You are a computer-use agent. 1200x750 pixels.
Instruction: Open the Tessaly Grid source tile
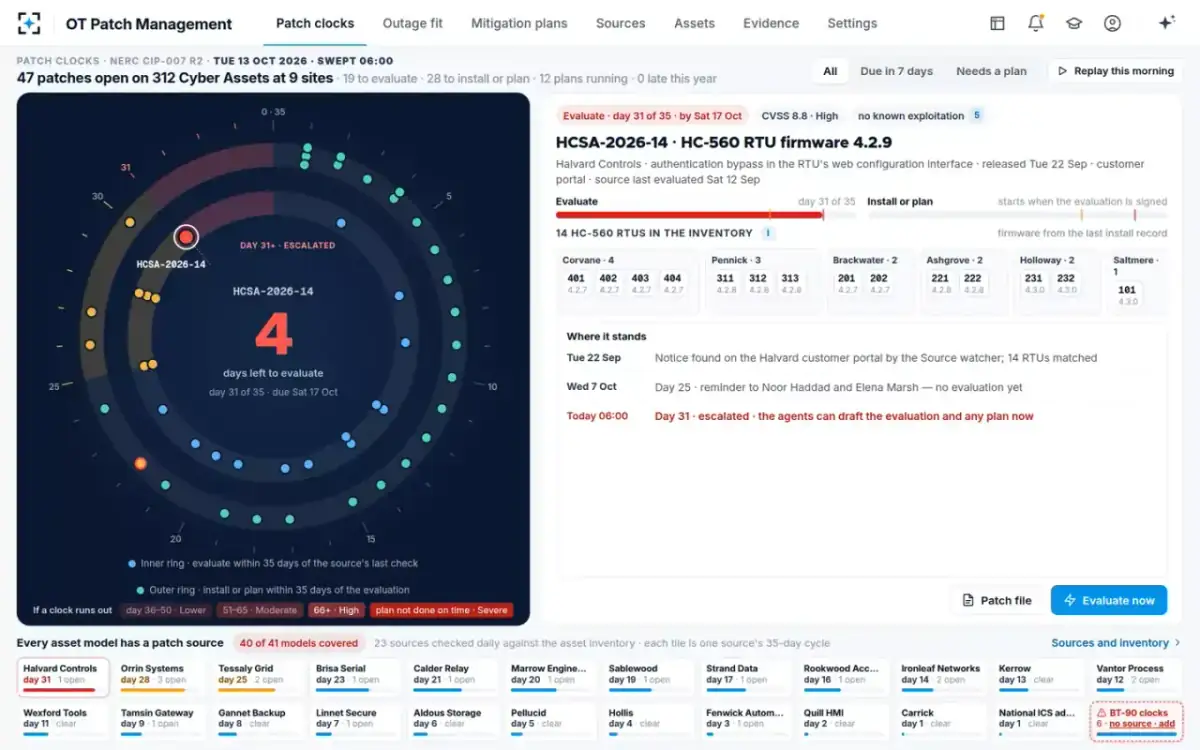(x=258, y=676)
